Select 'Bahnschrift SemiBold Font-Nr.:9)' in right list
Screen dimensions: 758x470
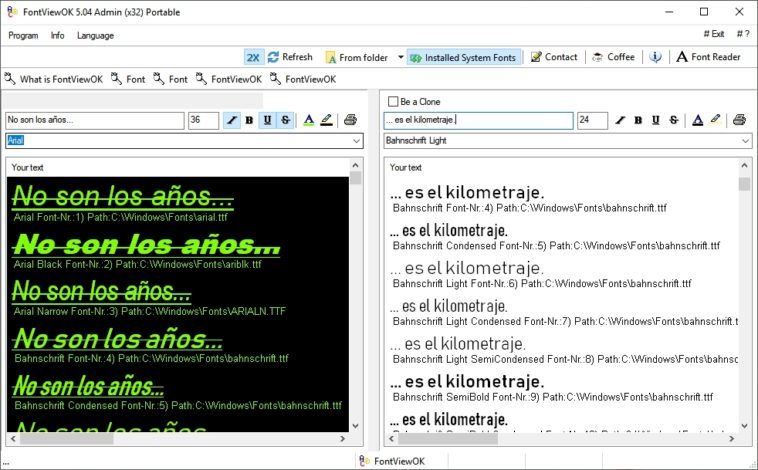pyautogui.click(x=553, y=397)
